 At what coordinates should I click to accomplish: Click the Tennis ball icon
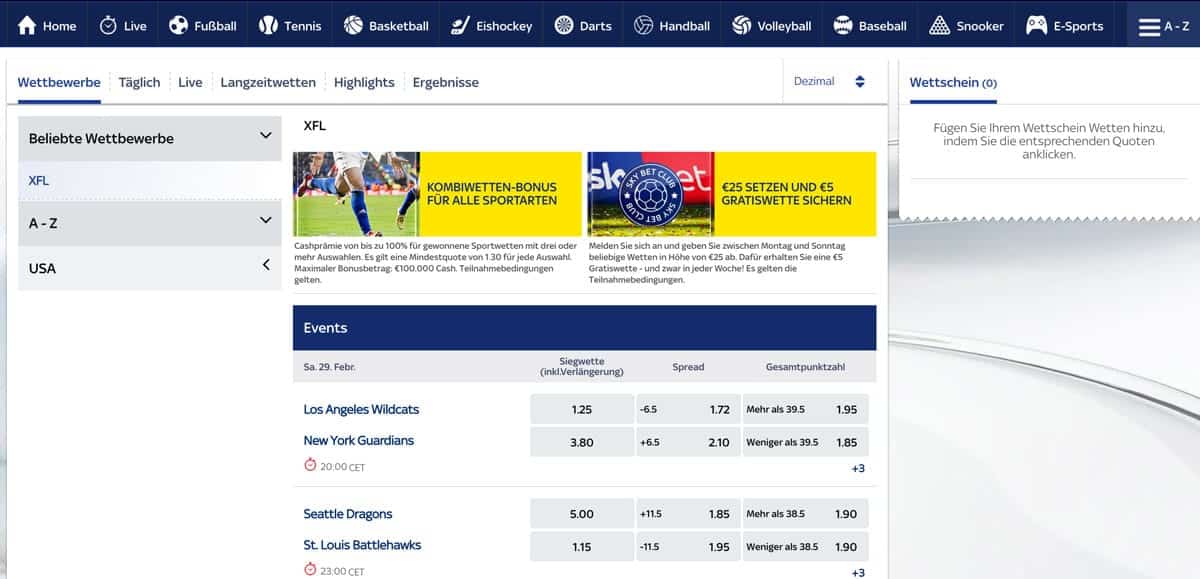(268, 26)
